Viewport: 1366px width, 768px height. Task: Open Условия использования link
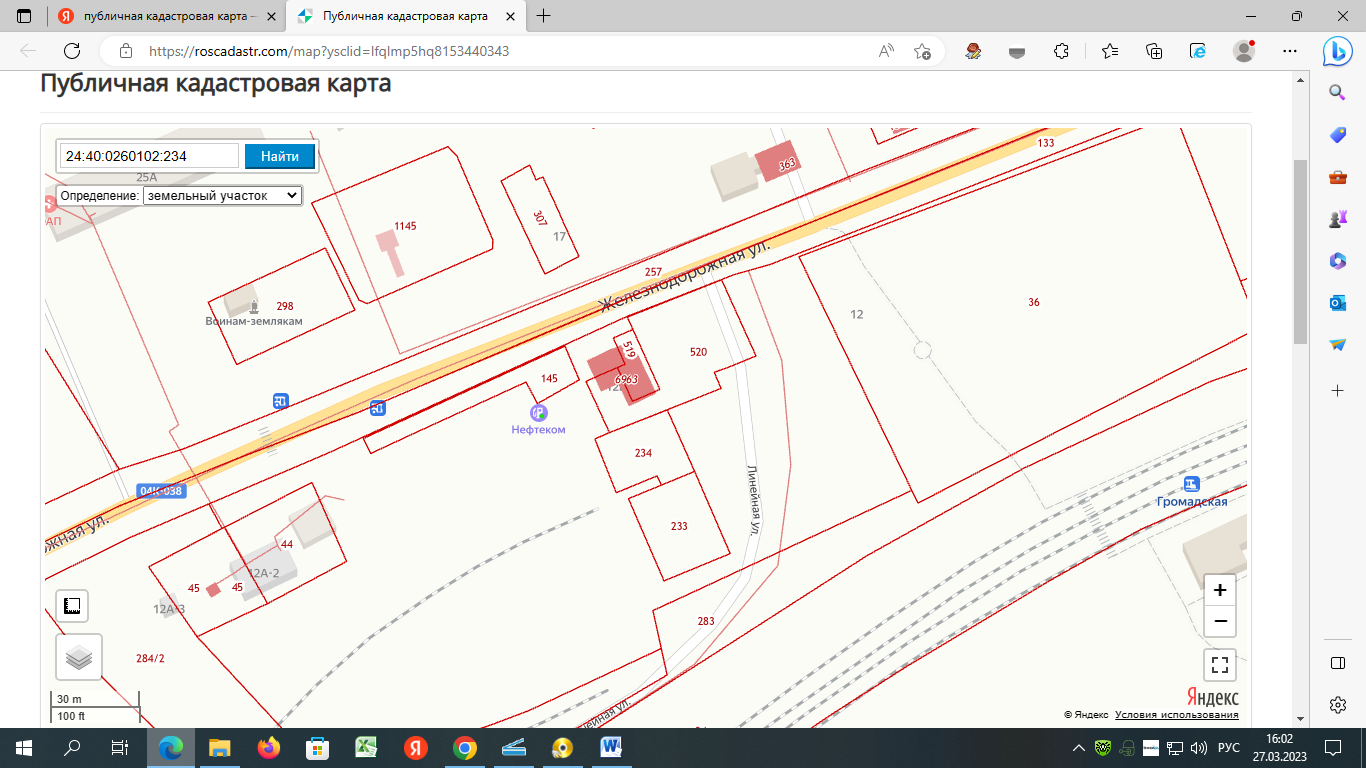[1176, 715]
